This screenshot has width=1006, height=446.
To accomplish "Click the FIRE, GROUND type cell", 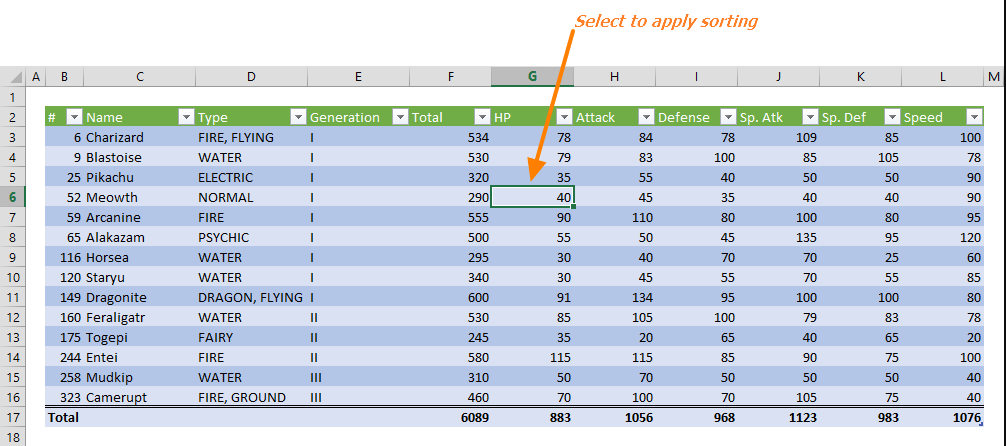I will point(252,397).
